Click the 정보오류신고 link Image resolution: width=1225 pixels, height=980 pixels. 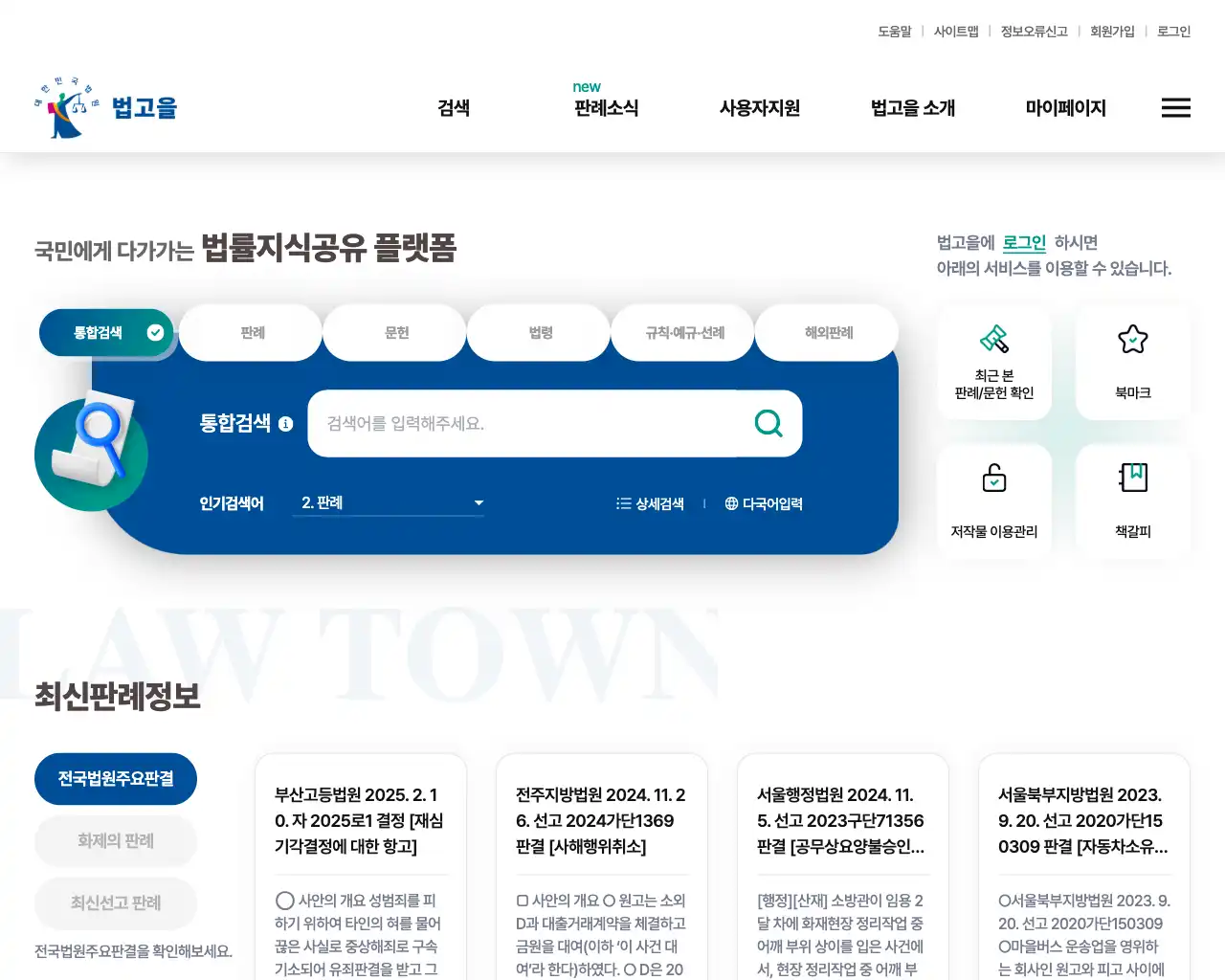1034,32
